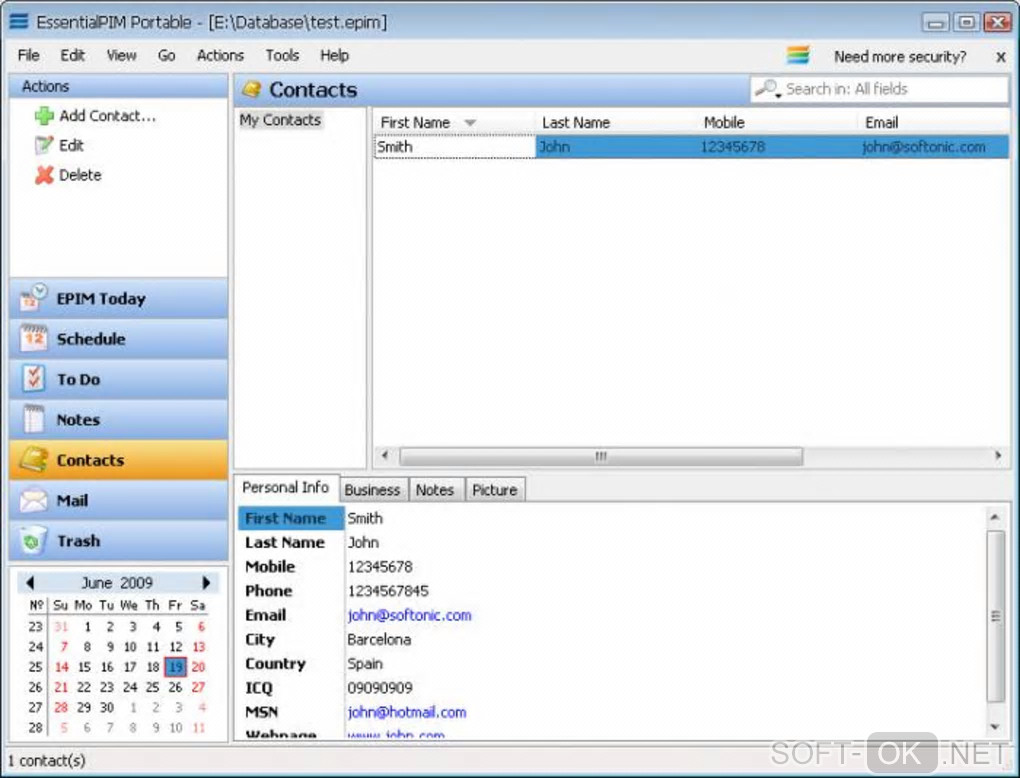Click the horizontal scrollbar thumb in contact list
1020x778 pixels.
pyautogui.click(x=600, y=456)
